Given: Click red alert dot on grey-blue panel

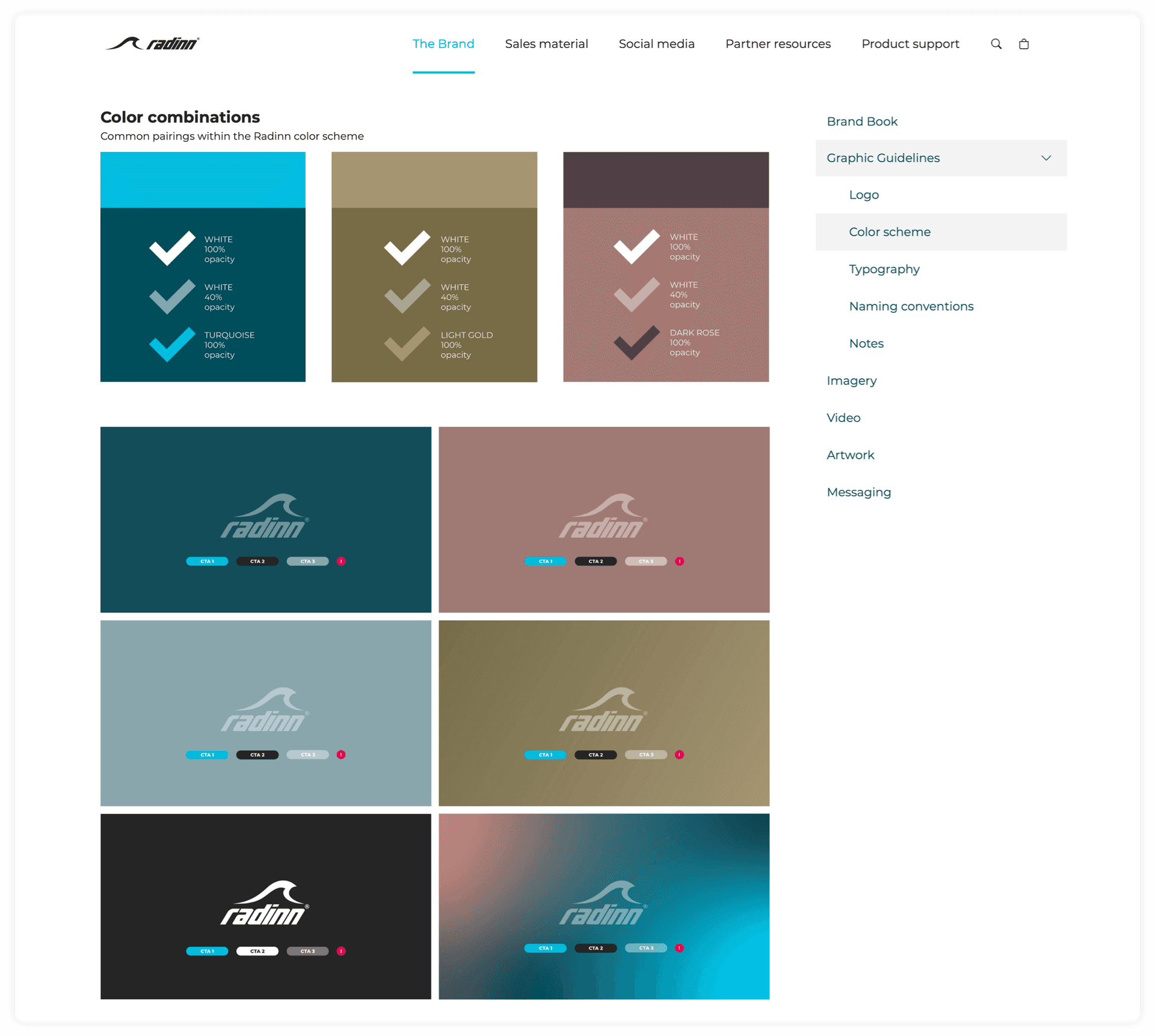Looking at the screenshot, I should tap(341, 754).
